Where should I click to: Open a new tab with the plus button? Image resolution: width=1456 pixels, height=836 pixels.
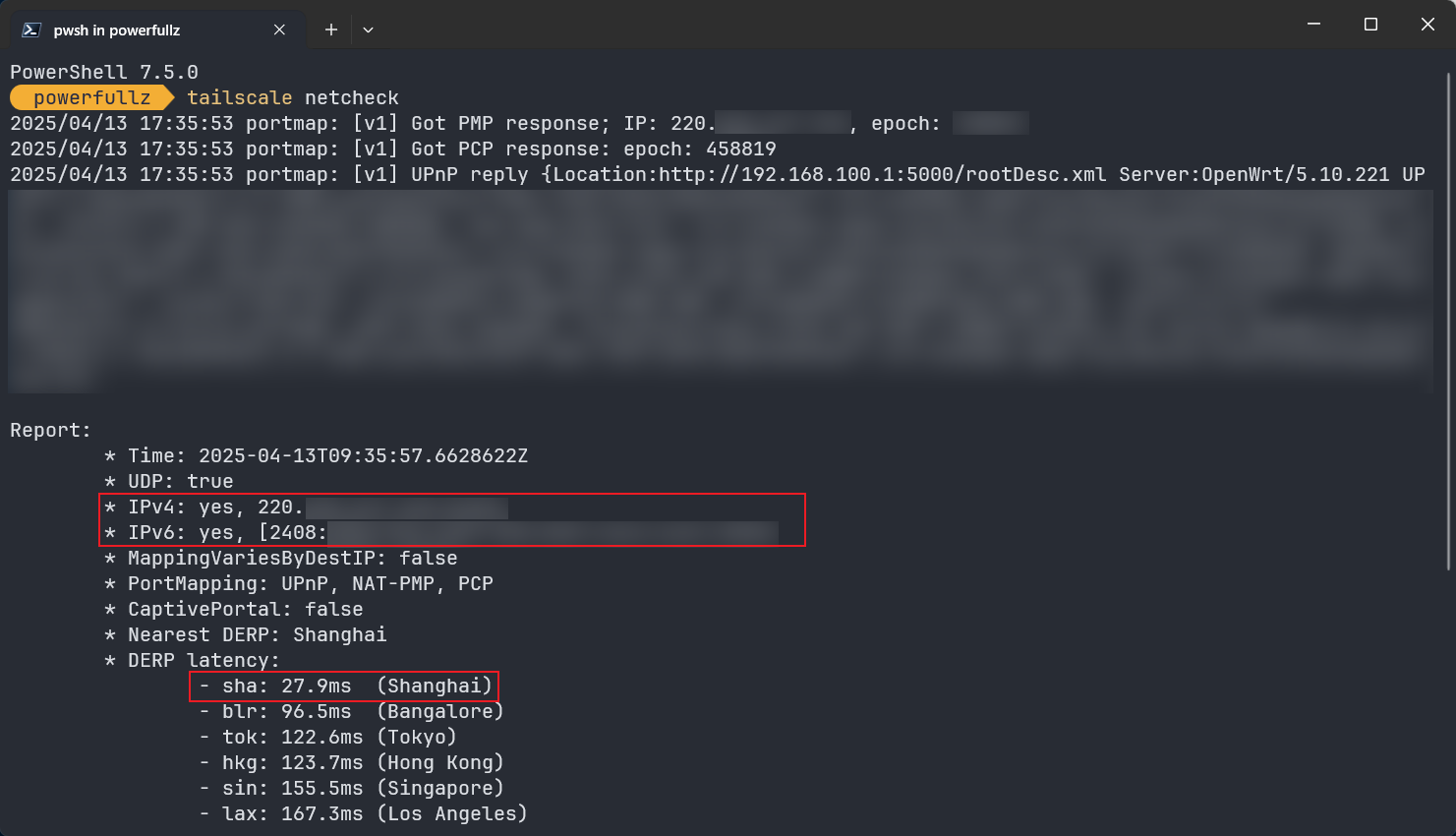click(331, 30)
